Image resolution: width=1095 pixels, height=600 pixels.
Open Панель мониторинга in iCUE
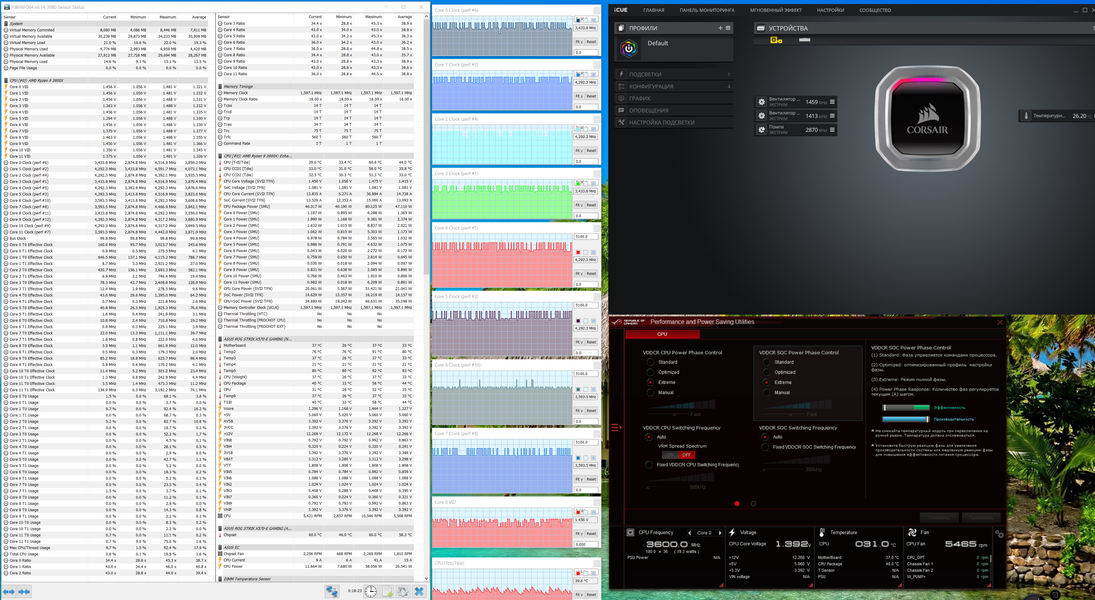707,10
